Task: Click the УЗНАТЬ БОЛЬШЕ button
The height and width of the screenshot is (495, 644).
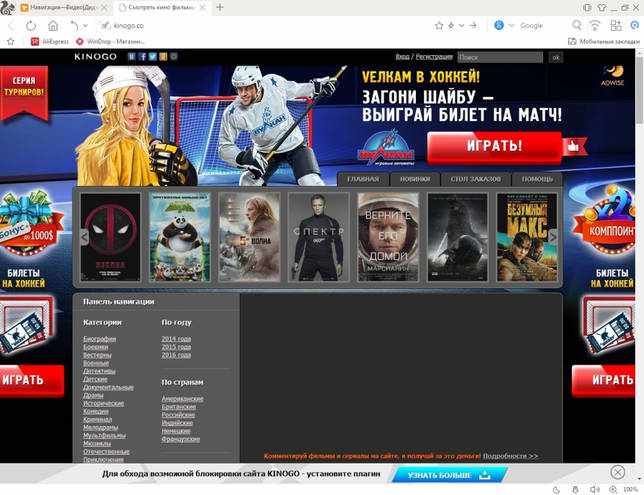Action: point(449,475)
